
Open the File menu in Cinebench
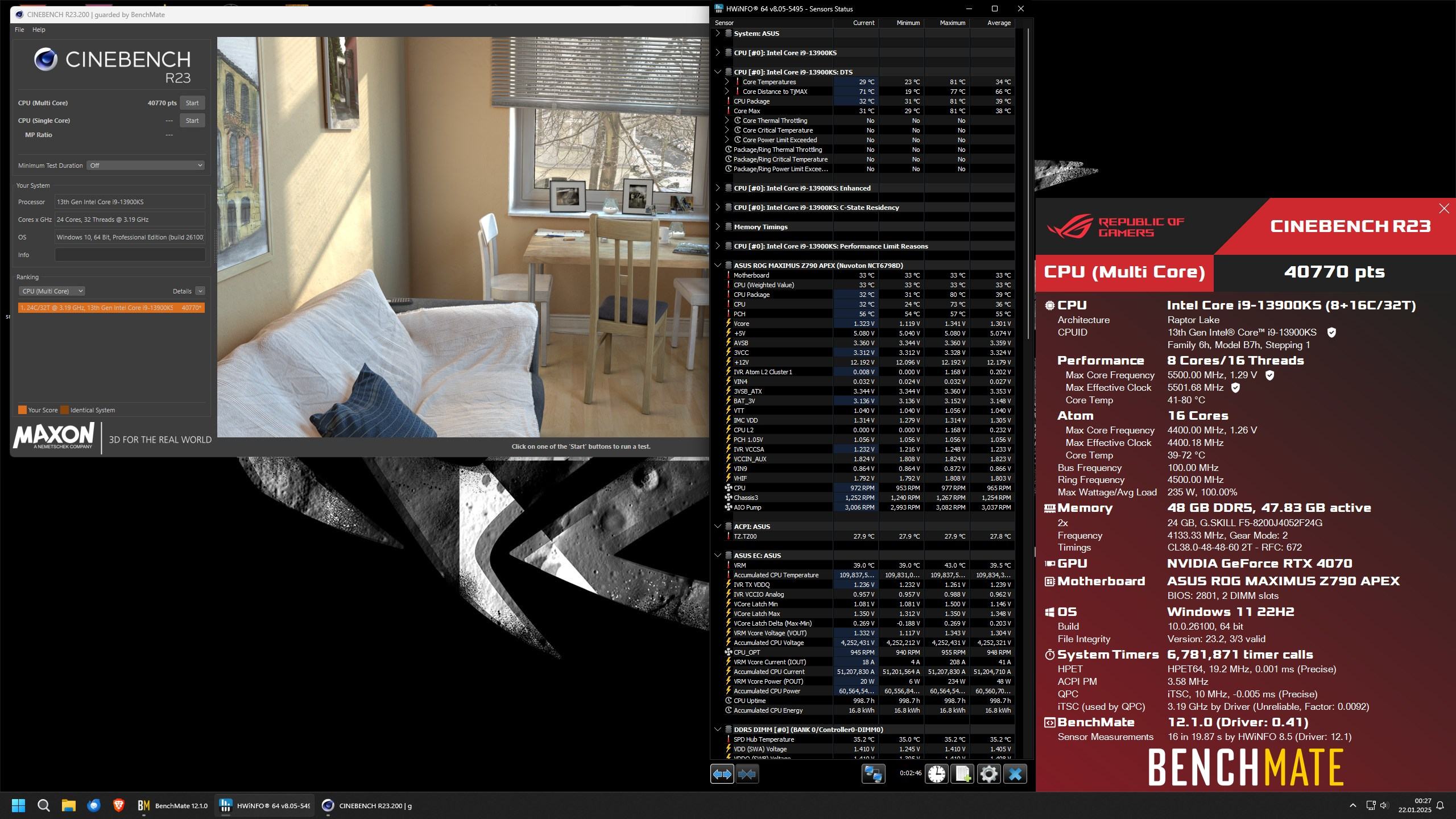[x=19, y=30]
